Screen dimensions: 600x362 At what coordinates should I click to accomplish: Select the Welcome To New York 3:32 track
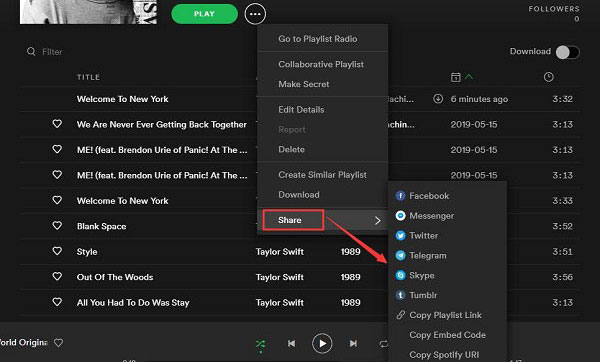pyautogui.click(x=122, y=99)
